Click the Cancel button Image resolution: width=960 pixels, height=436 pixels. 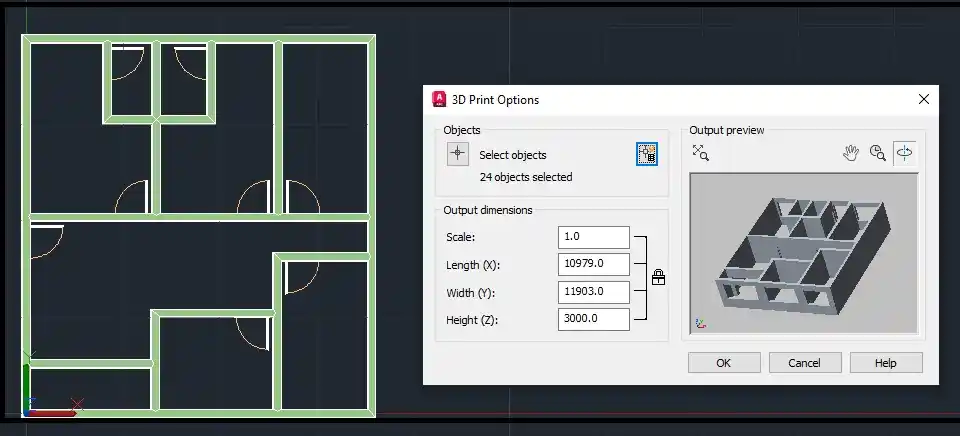coord(804,363)
